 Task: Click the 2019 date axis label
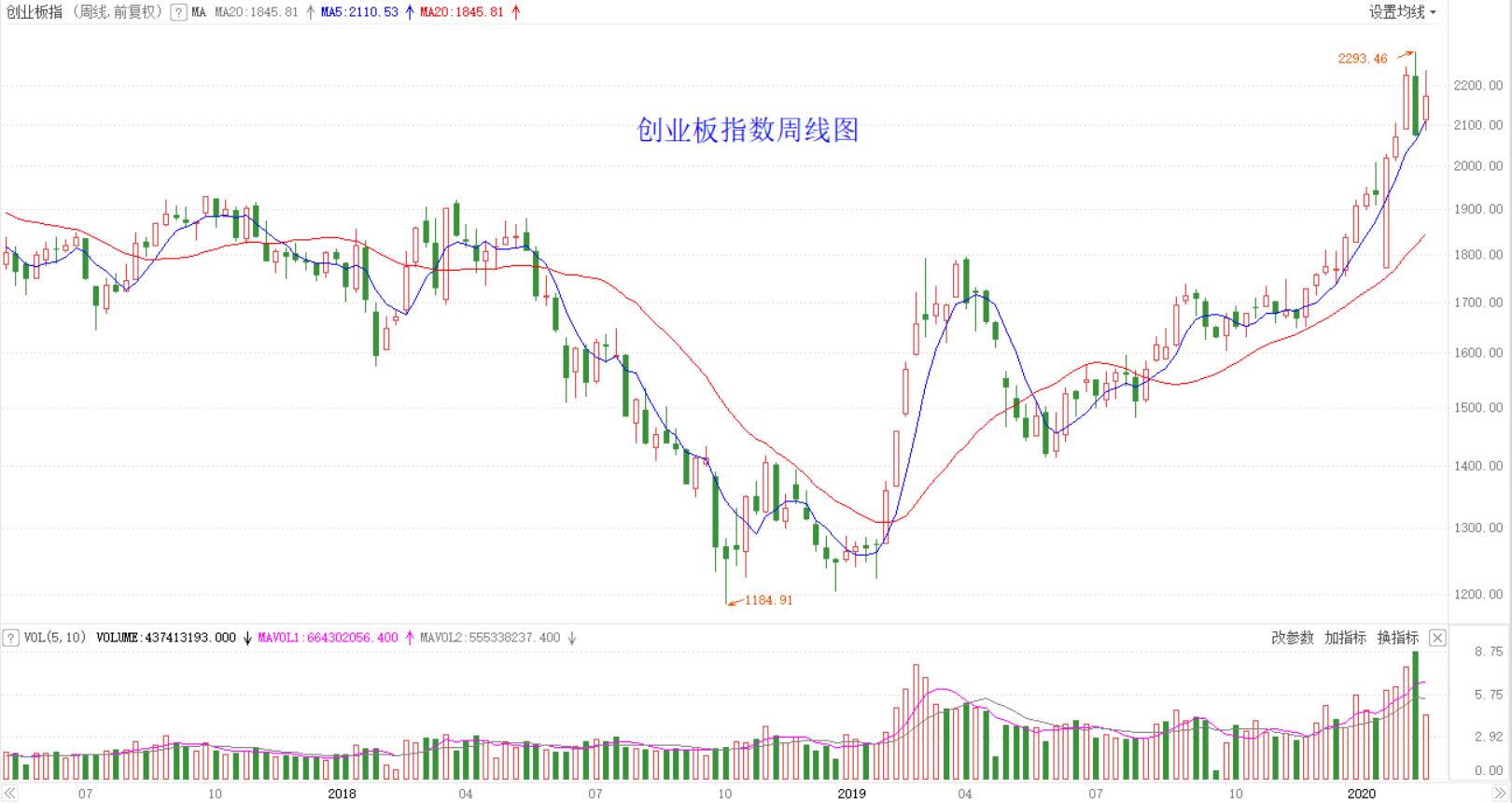[x=851, y=794]
